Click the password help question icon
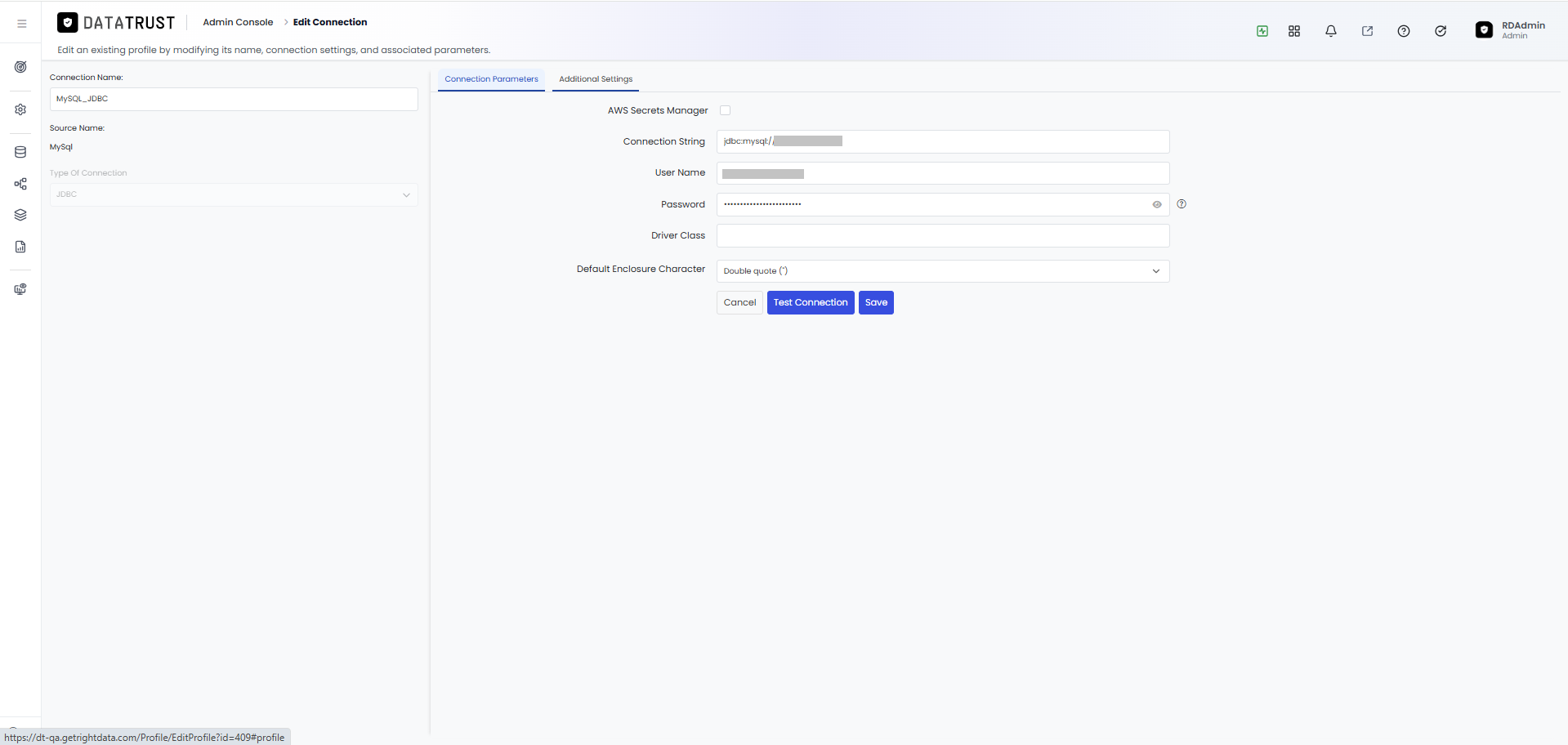 (x=1182, y=204)
